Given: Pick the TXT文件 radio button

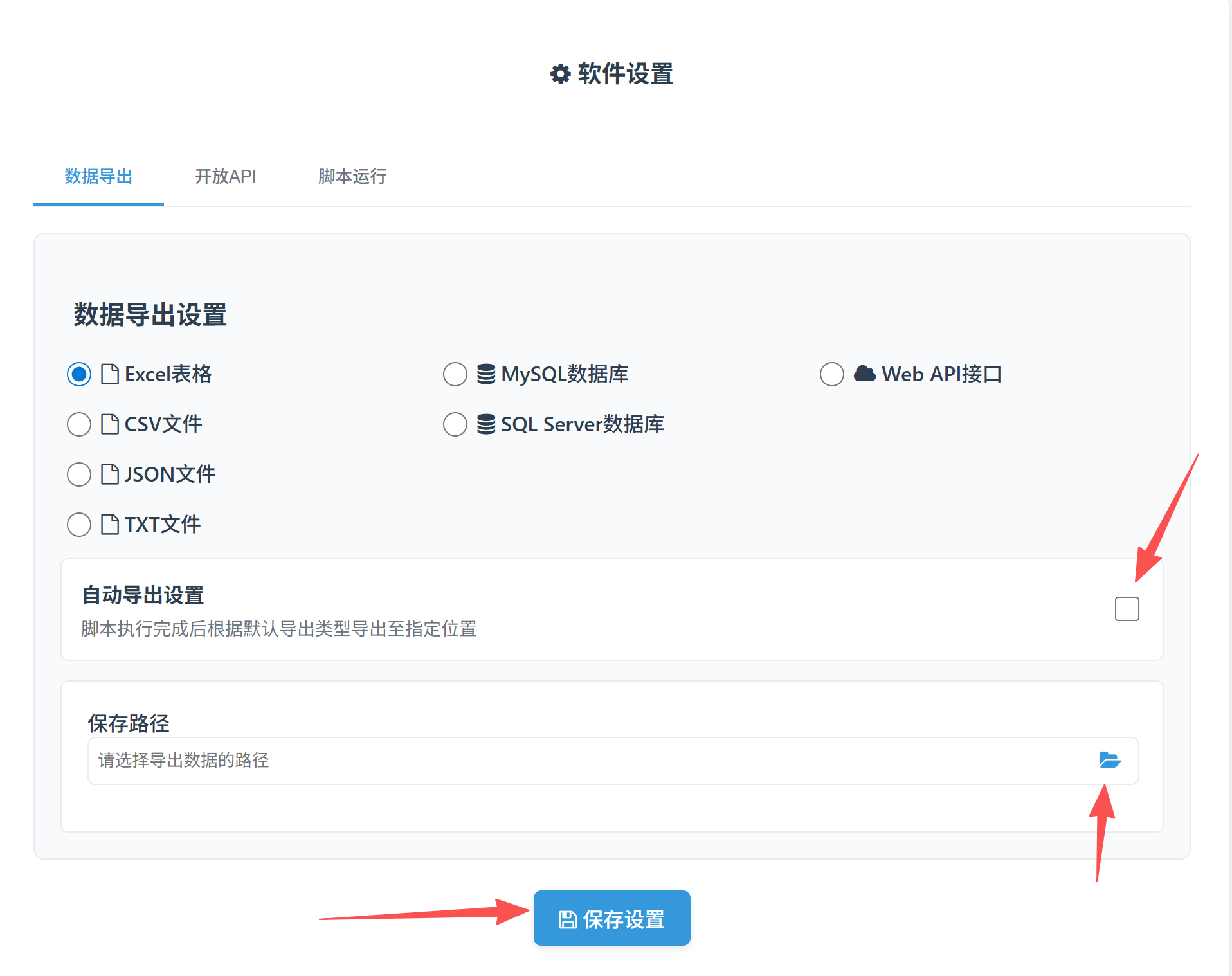Looking at the screenshot, I should tap(79, 525).
